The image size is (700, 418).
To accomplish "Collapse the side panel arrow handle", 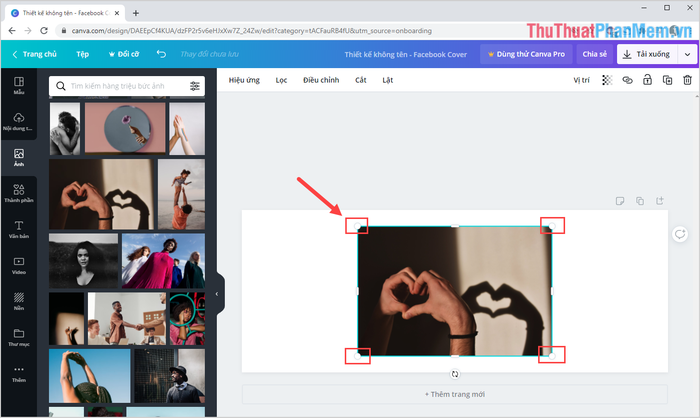I will pos(218,294).
